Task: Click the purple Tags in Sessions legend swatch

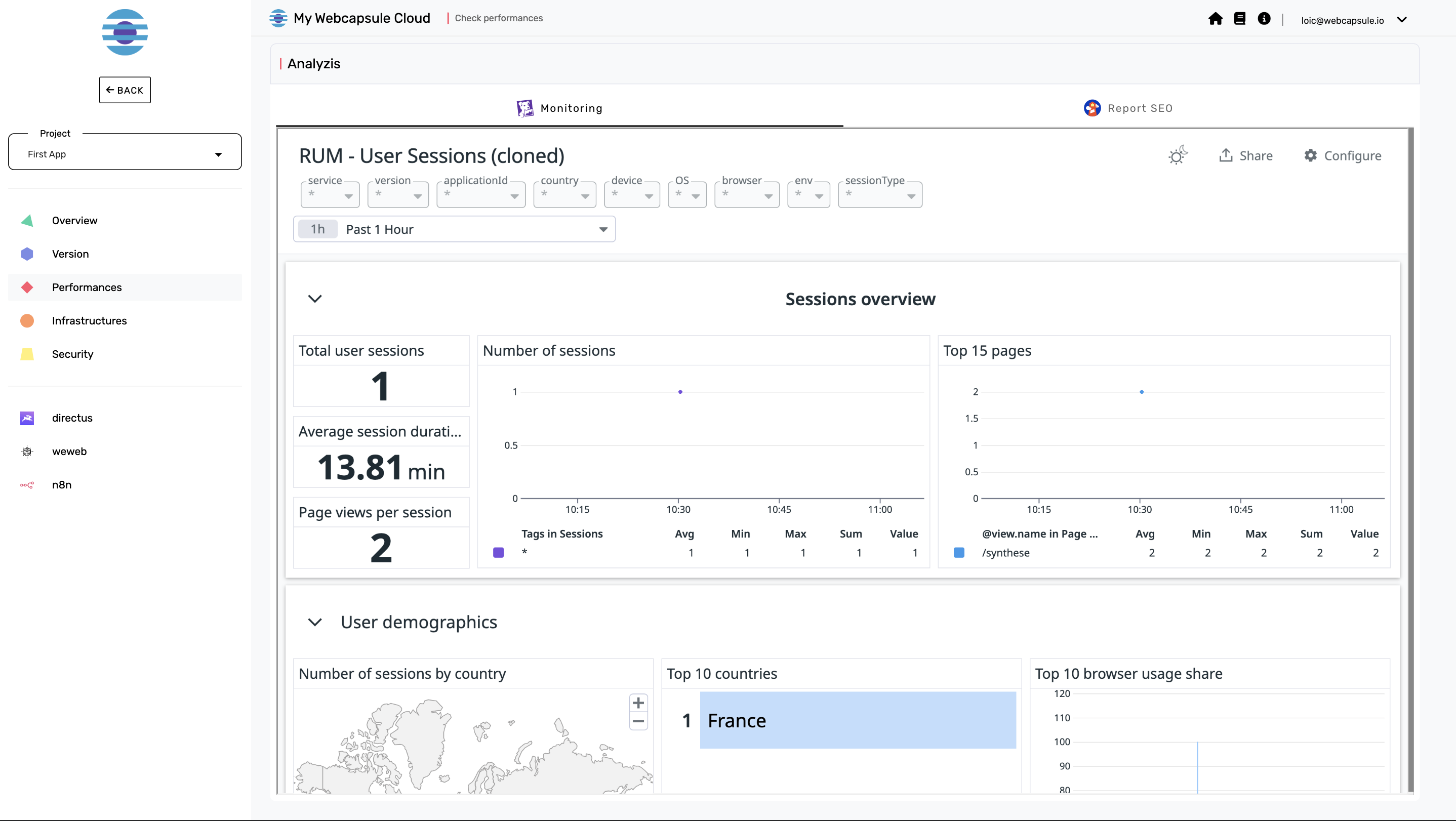Action: click(x=498, y=552)
